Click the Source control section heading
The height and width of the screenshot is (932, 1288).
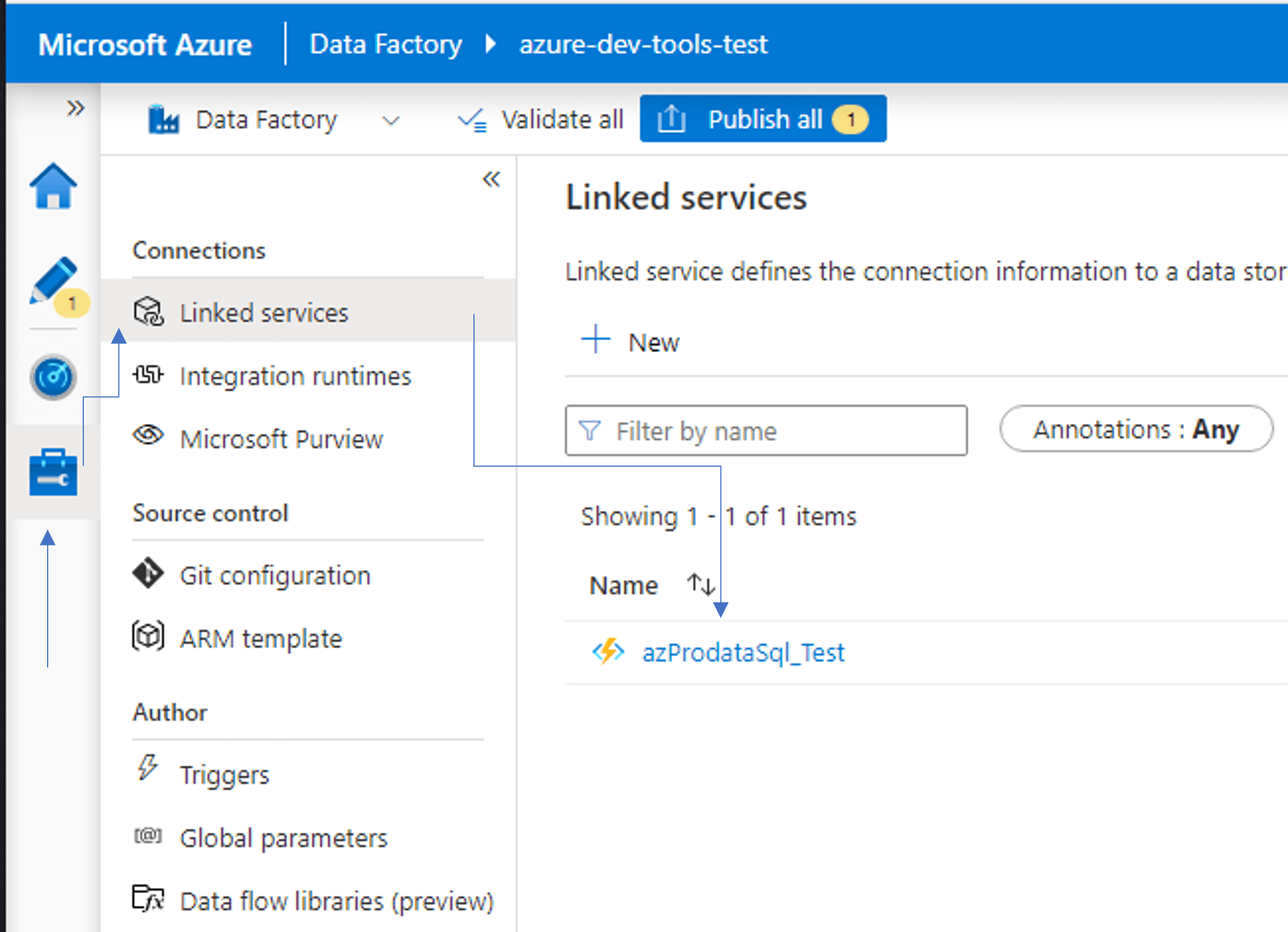pos(210,513)
